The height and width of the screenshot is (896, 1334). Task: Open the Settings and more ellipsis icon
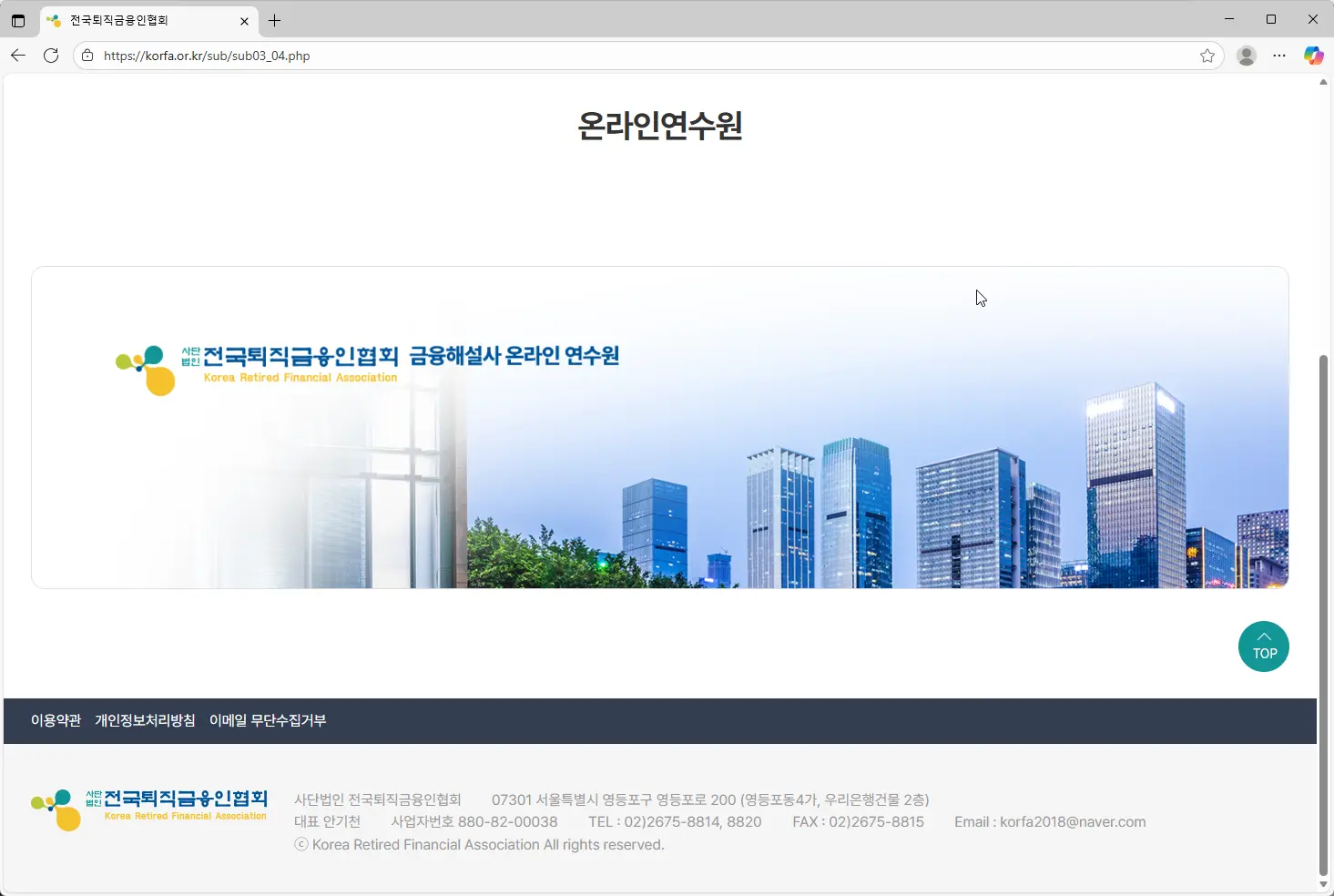pyautogui.click(x=1279, y=56)
